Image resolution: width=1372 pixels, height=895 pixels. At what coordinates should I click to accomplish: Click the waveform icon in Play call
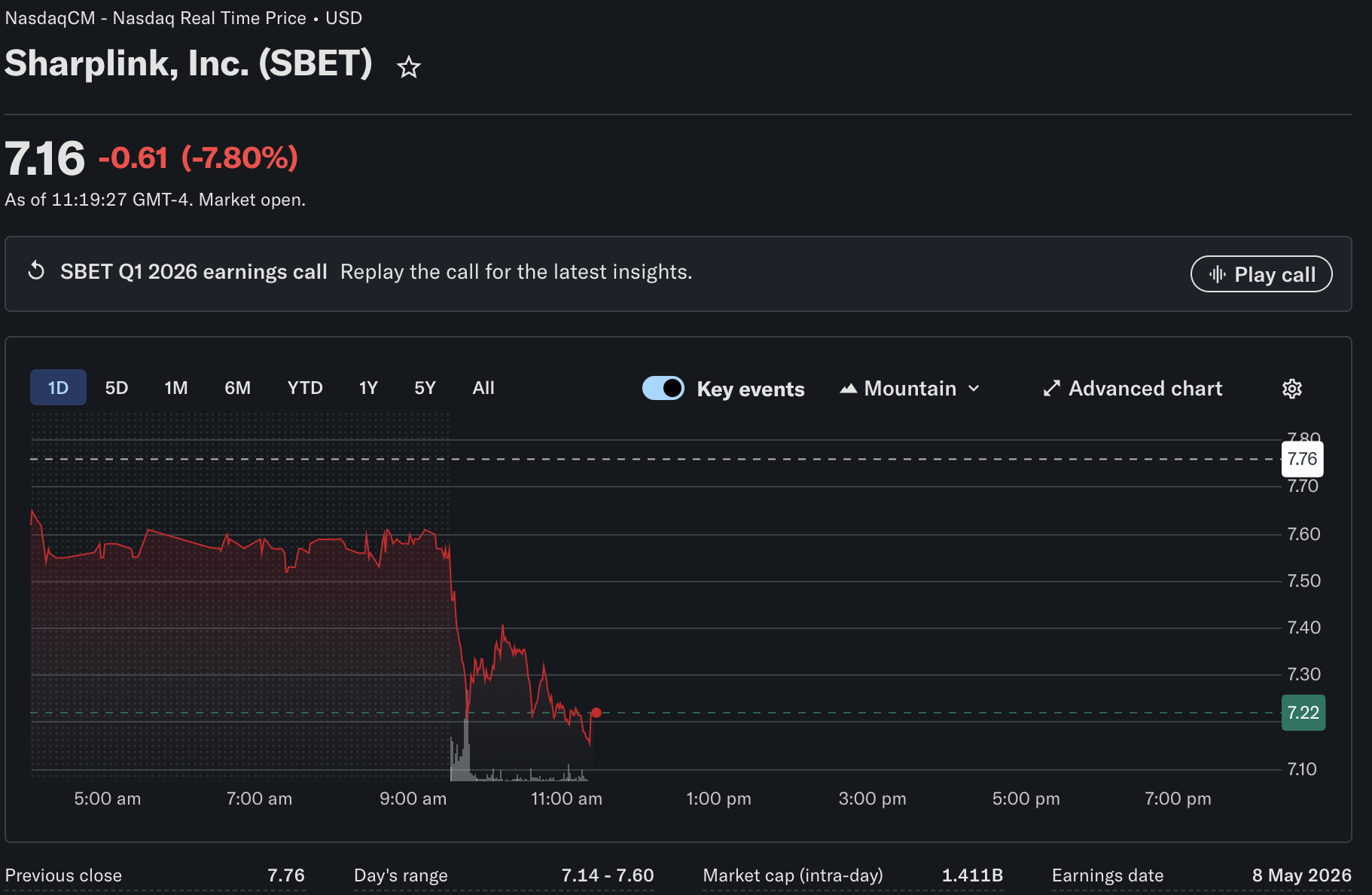pos(1217,274)
